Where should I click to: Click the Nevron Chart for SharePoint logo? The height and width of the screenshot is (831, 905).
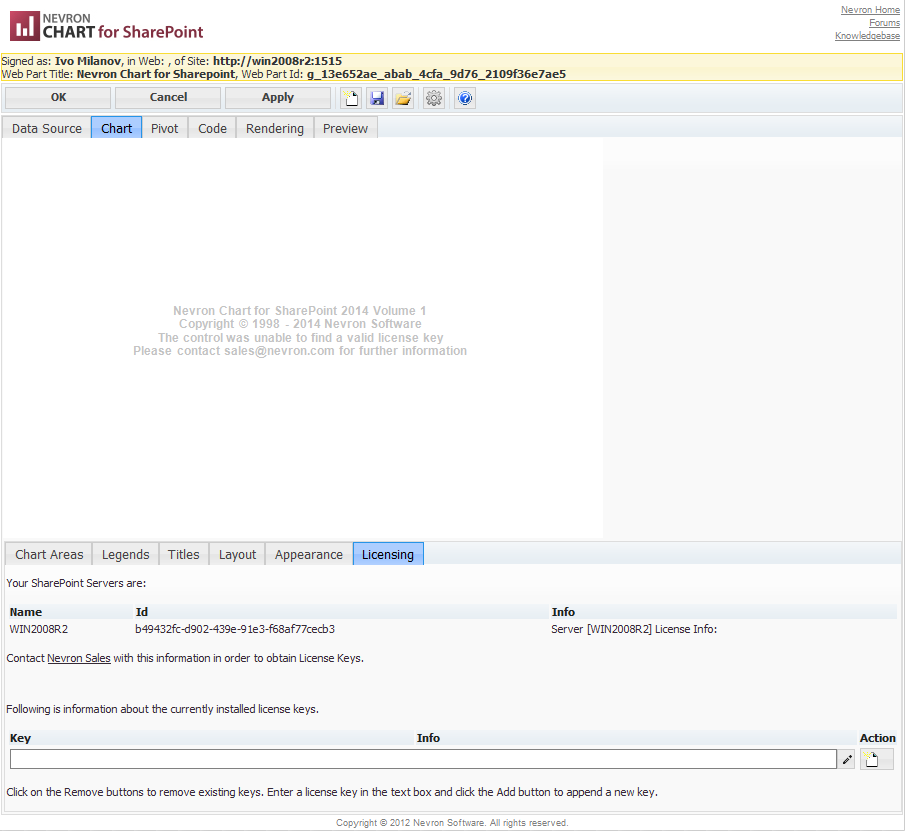[x=107, y=25]
